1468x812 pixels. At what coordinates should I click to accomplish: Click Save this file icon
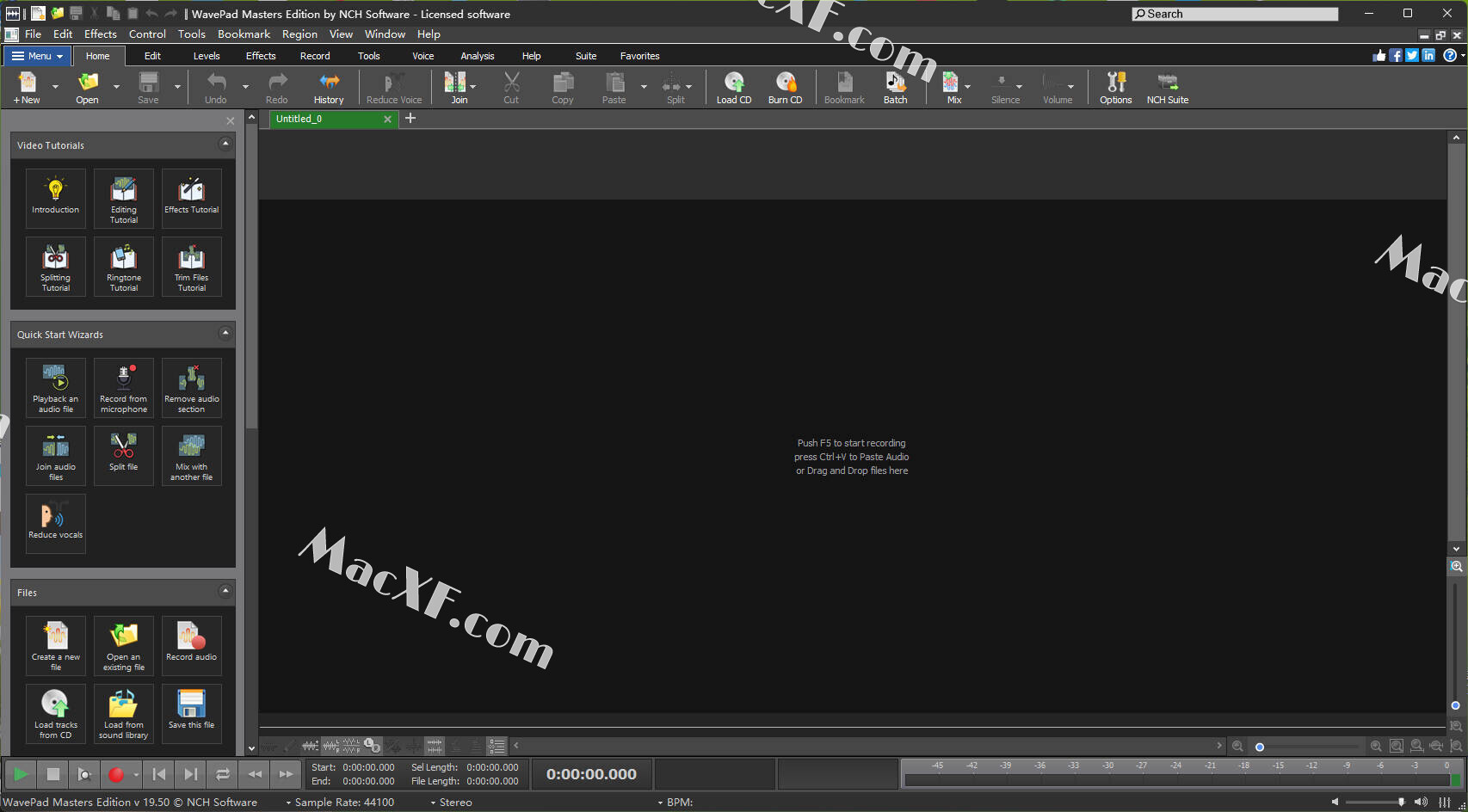(192, 714)
